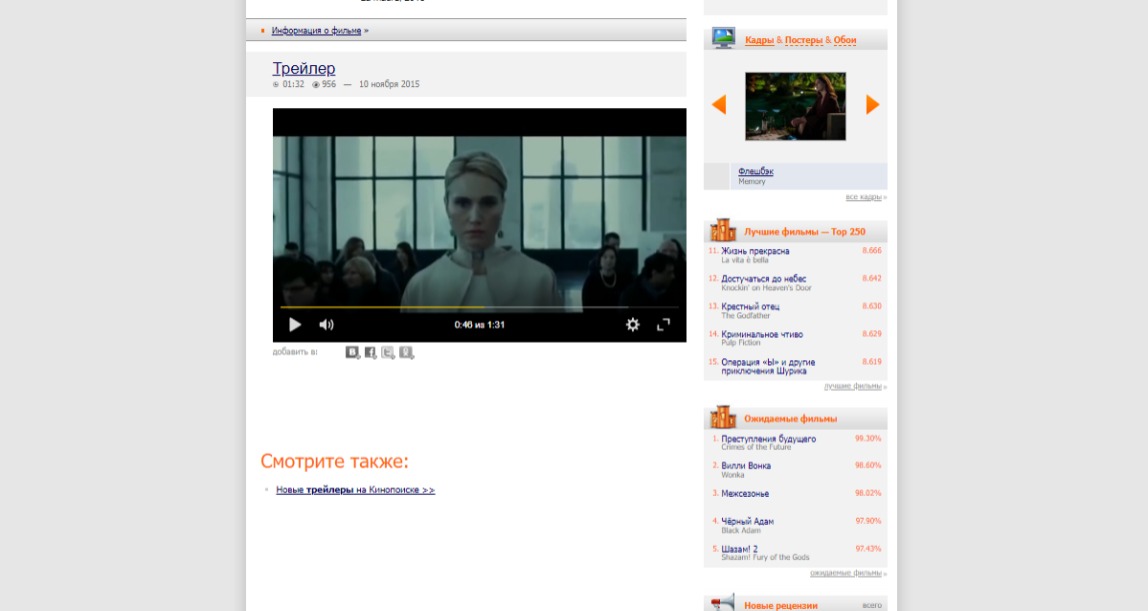Show previous film still with left arrow
Screen dimensions: 1148x611
719,105
